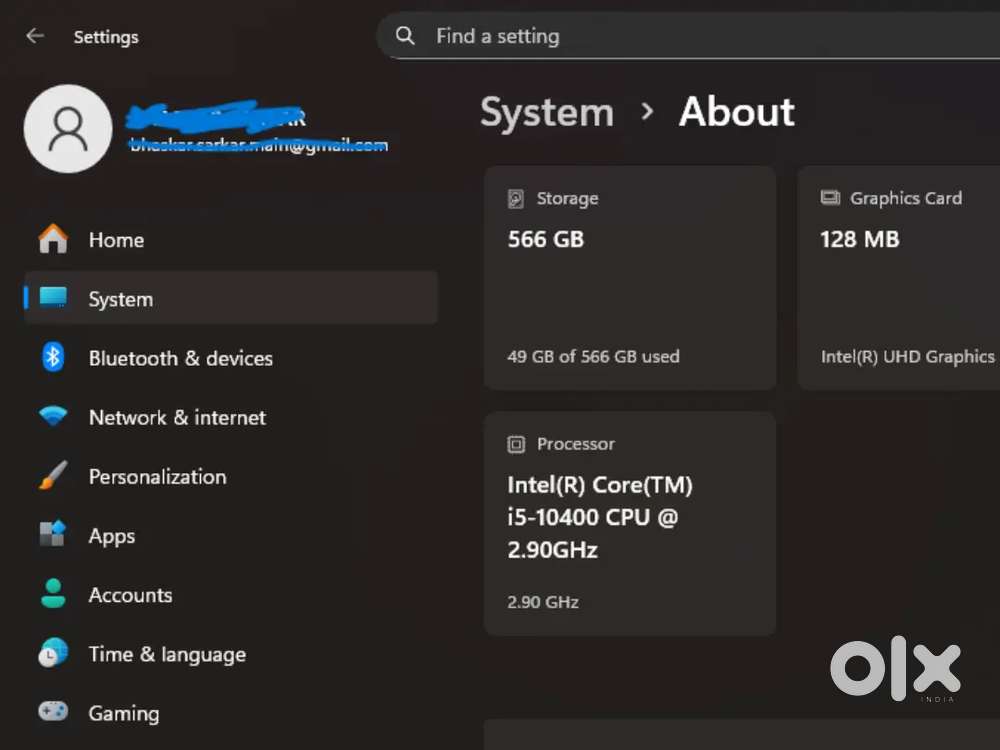Click the About breadcrumb label
Screen dimensions: 1000x750
(736, 112)
